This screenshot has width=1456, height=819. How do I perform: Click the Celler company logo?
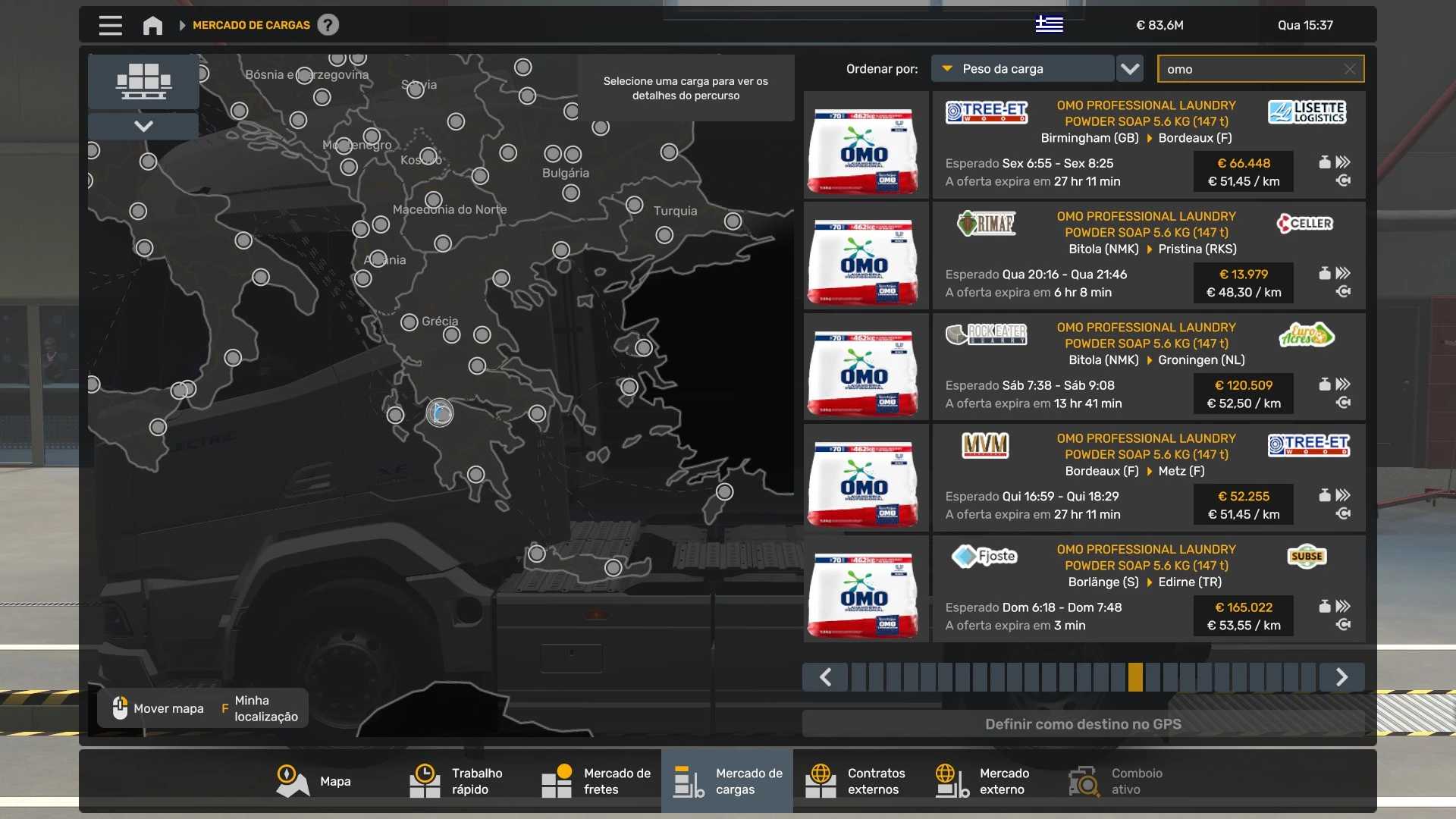click(1305, 223)
